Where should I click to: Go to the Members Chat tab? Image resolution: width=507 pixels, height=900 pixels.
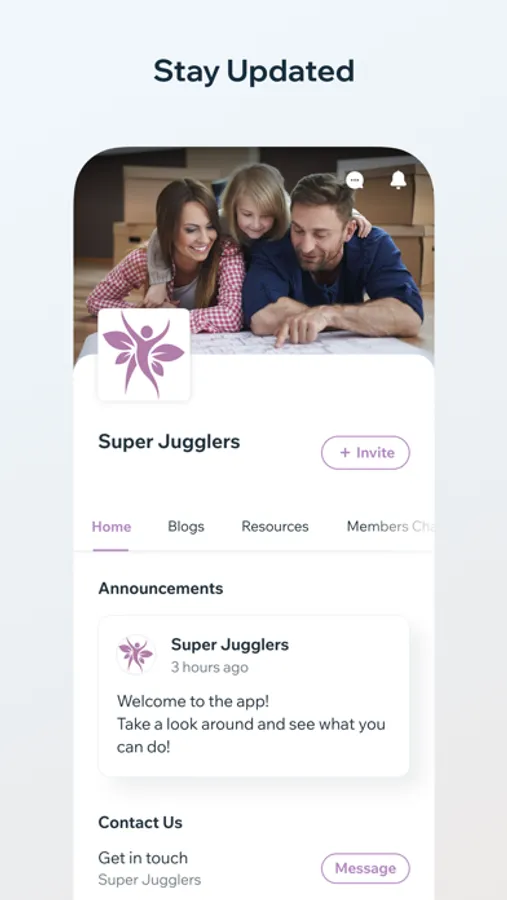tap(389, 526)
